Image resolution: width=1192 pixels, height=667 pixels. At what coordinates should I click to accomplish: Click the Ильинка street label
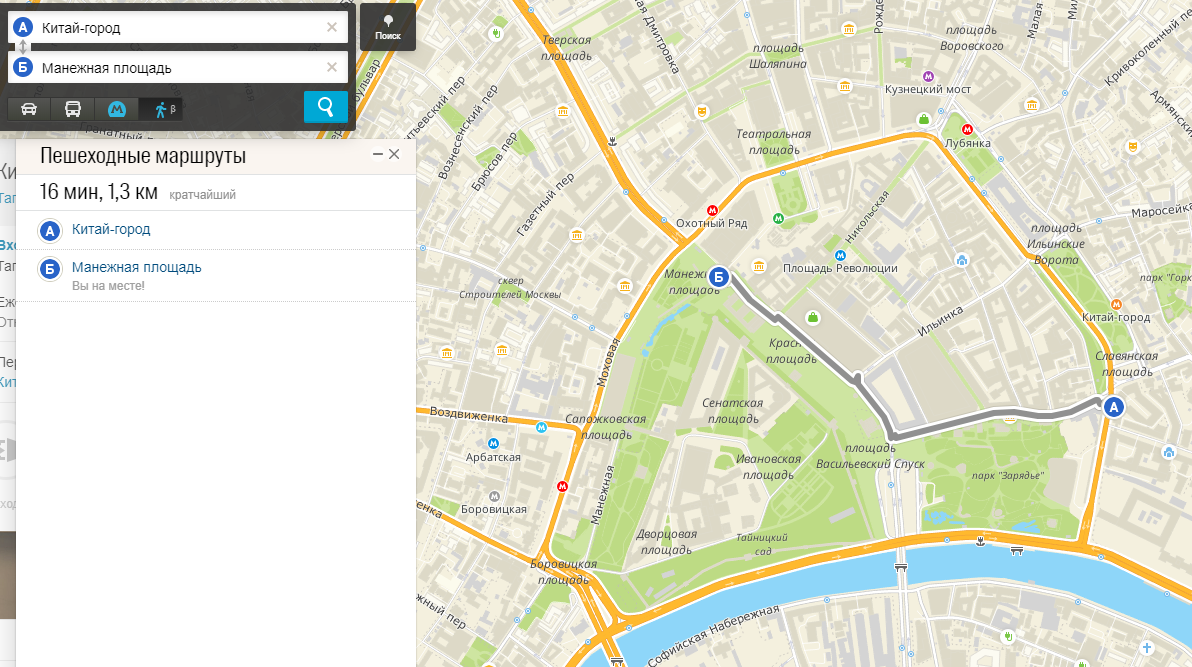tap(940, 320)
